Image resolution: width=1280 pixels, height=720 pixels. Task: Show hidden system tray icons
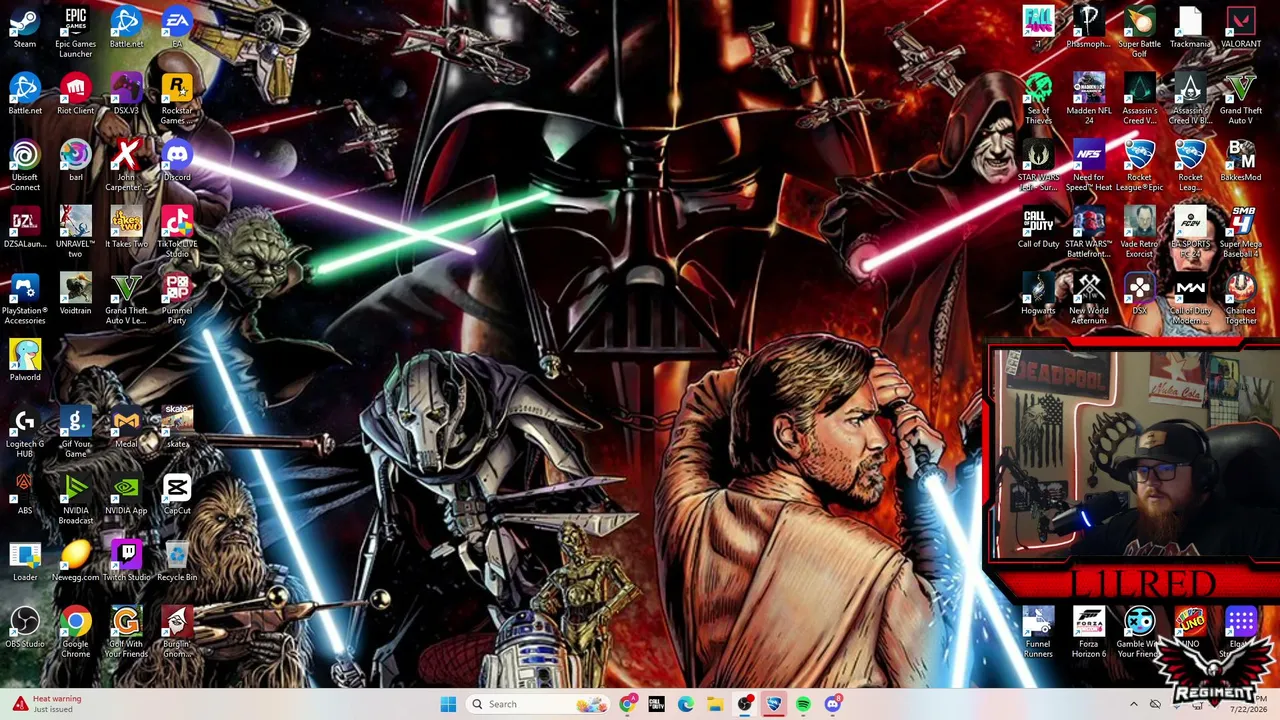click(1133, 704)
